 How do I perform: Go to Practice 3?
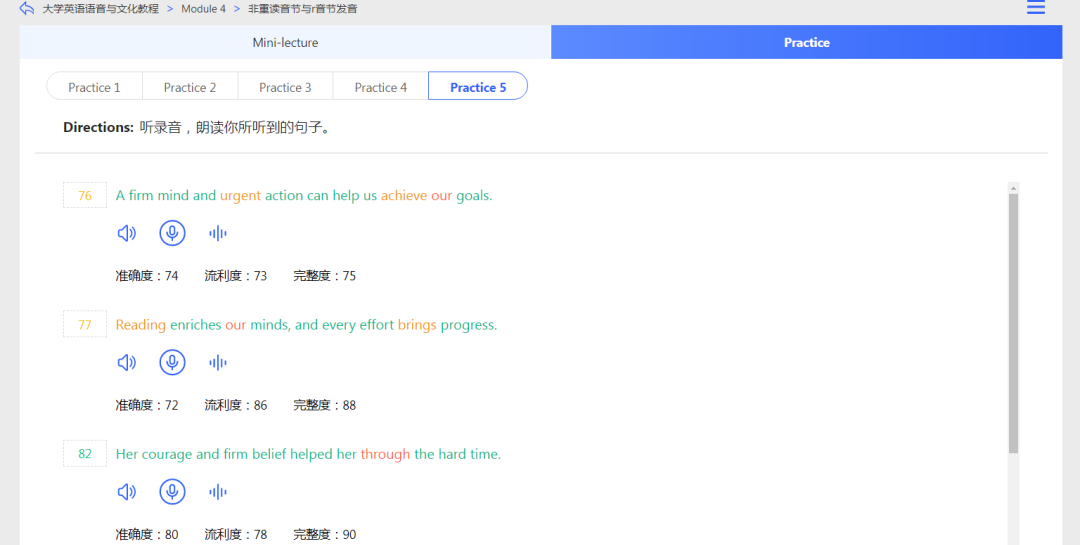pos(285,87)
